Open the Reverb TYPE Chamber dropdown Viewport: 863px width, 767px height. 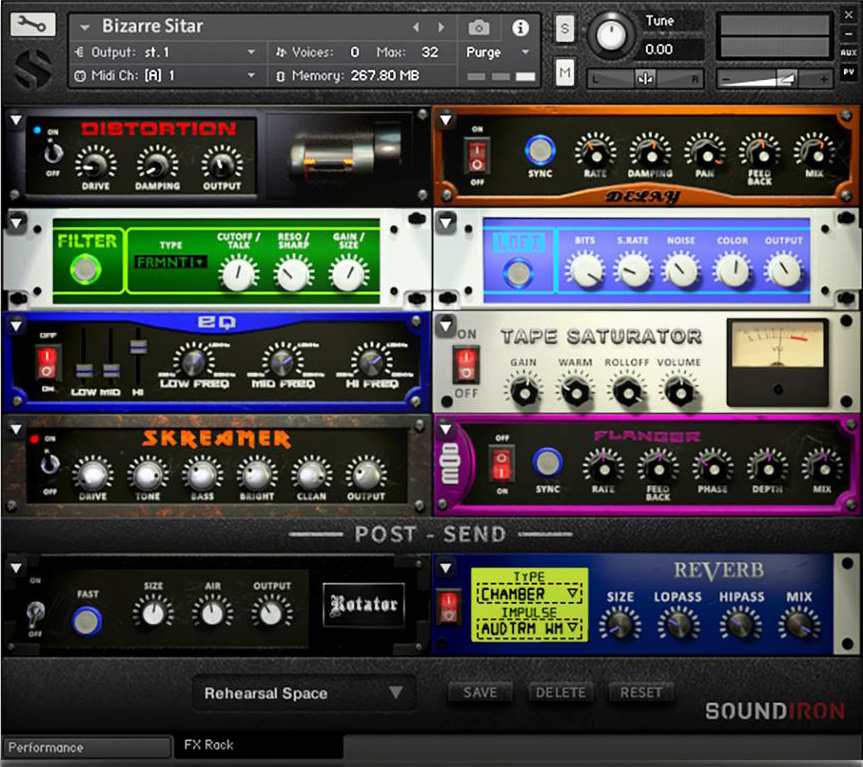(x=528, y=594)
